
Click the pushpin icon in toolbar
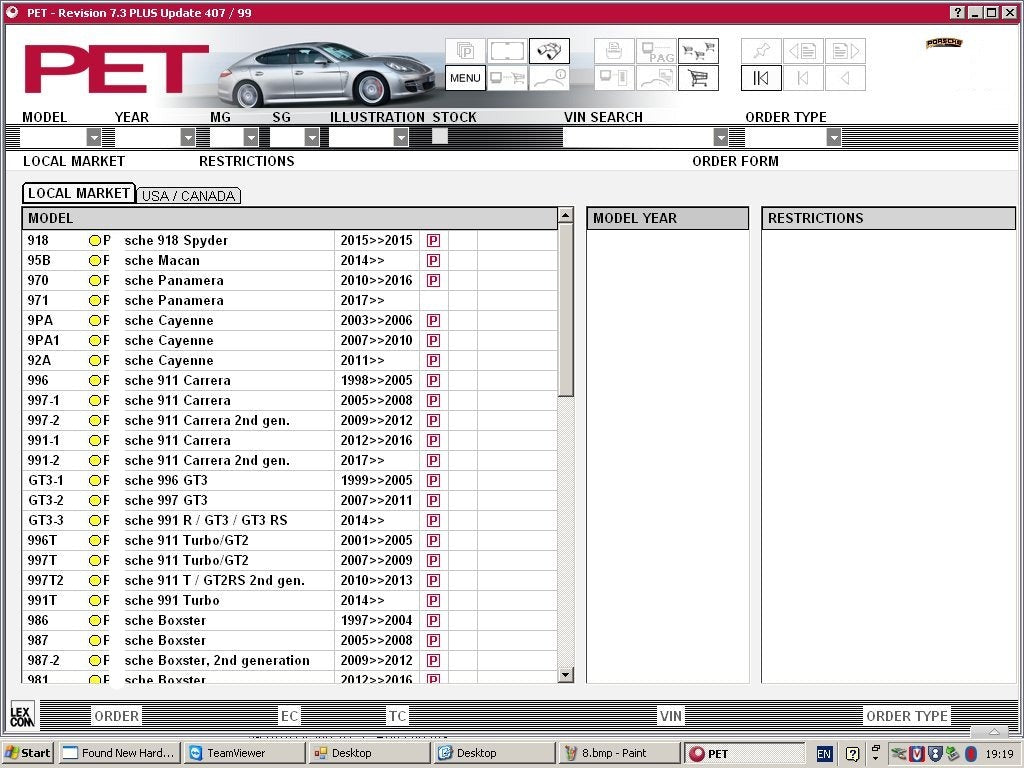pos(761,51)
